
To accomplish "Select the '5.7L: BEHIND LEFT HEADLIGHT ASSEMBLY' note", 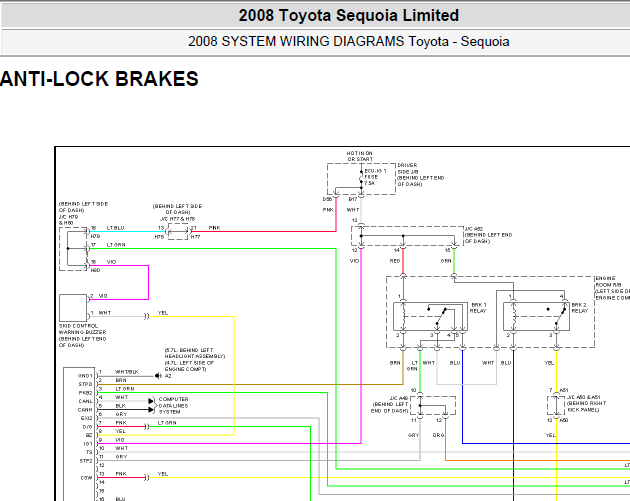I will pos(195,353).
